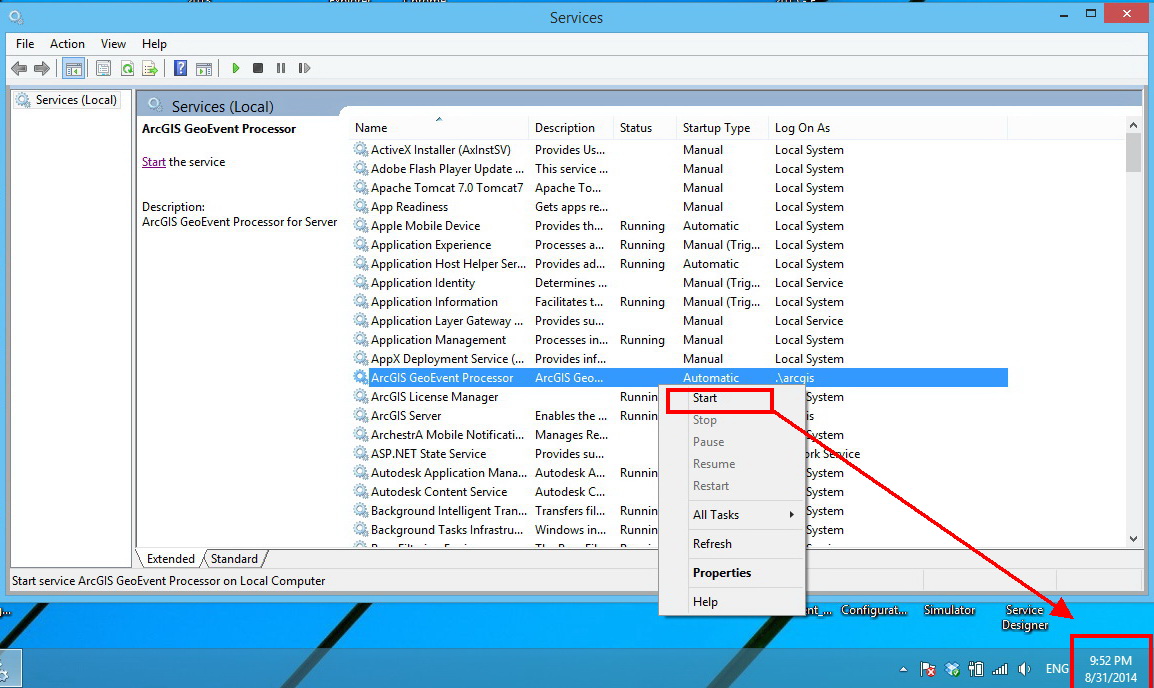This screenshot has height=688, width=1154.
Task: Click the vertical scrollbar thumb in services list
Action: tap(1133, 153)
